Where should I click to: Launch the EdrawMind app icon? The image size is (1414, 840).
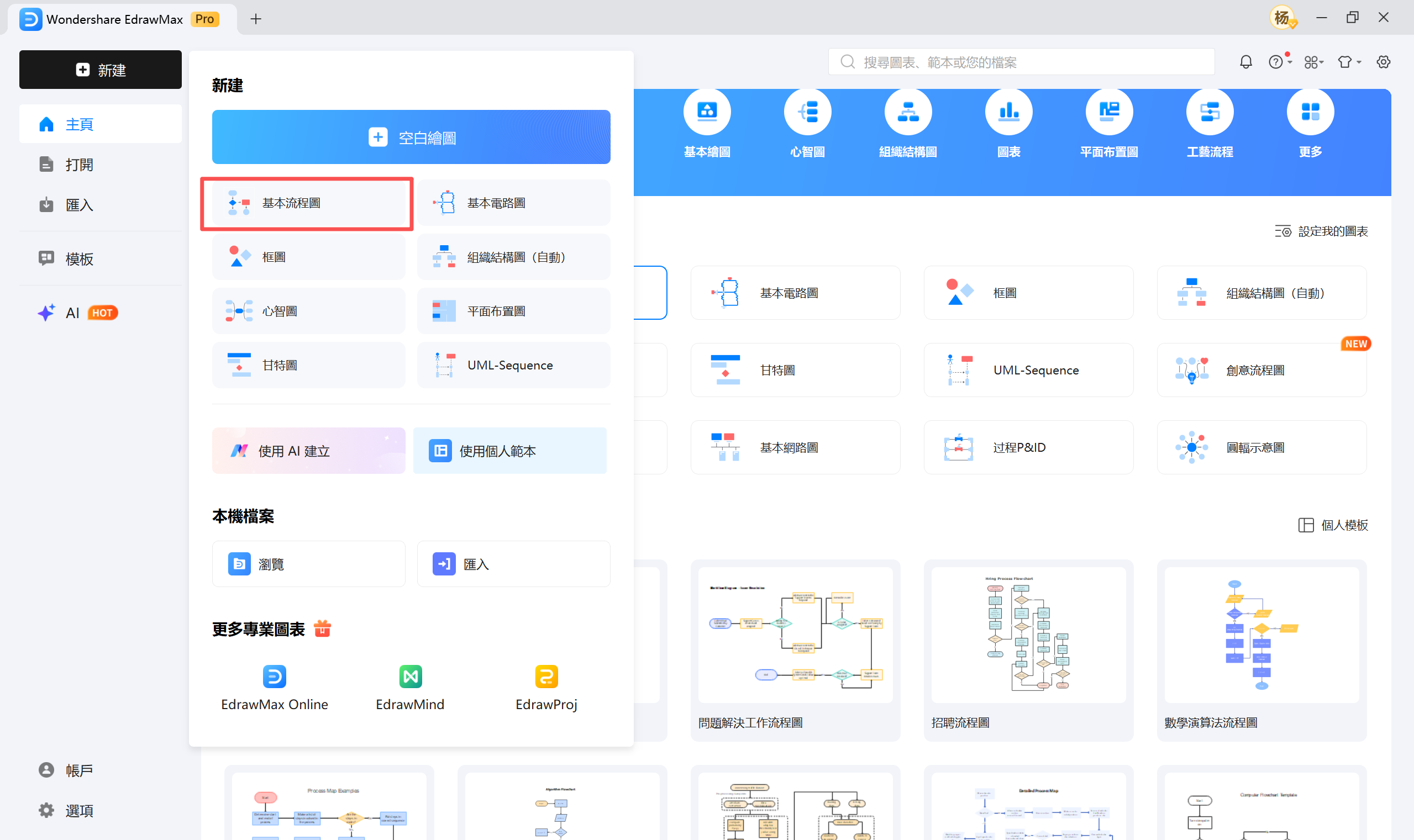pos(410,677)
